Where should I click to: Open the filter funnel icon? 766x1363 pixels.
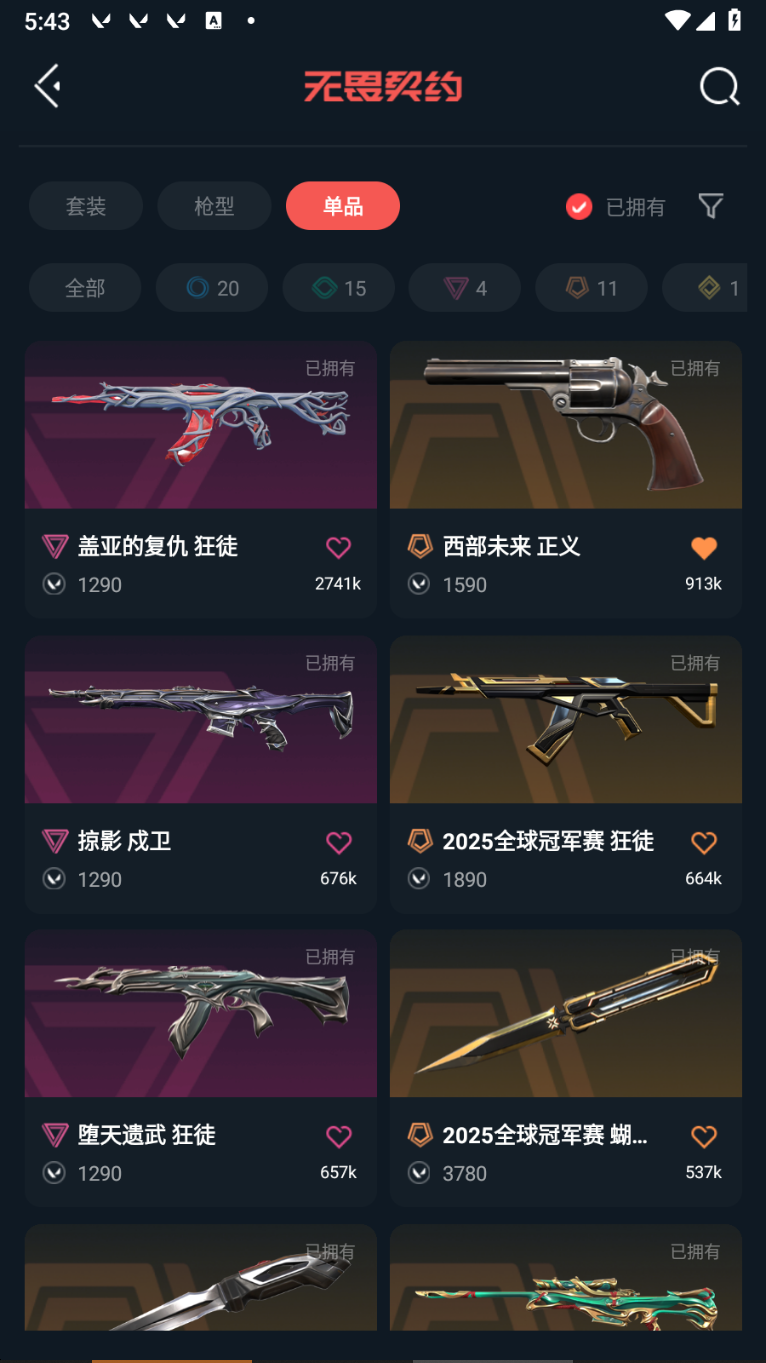[710, 206]
